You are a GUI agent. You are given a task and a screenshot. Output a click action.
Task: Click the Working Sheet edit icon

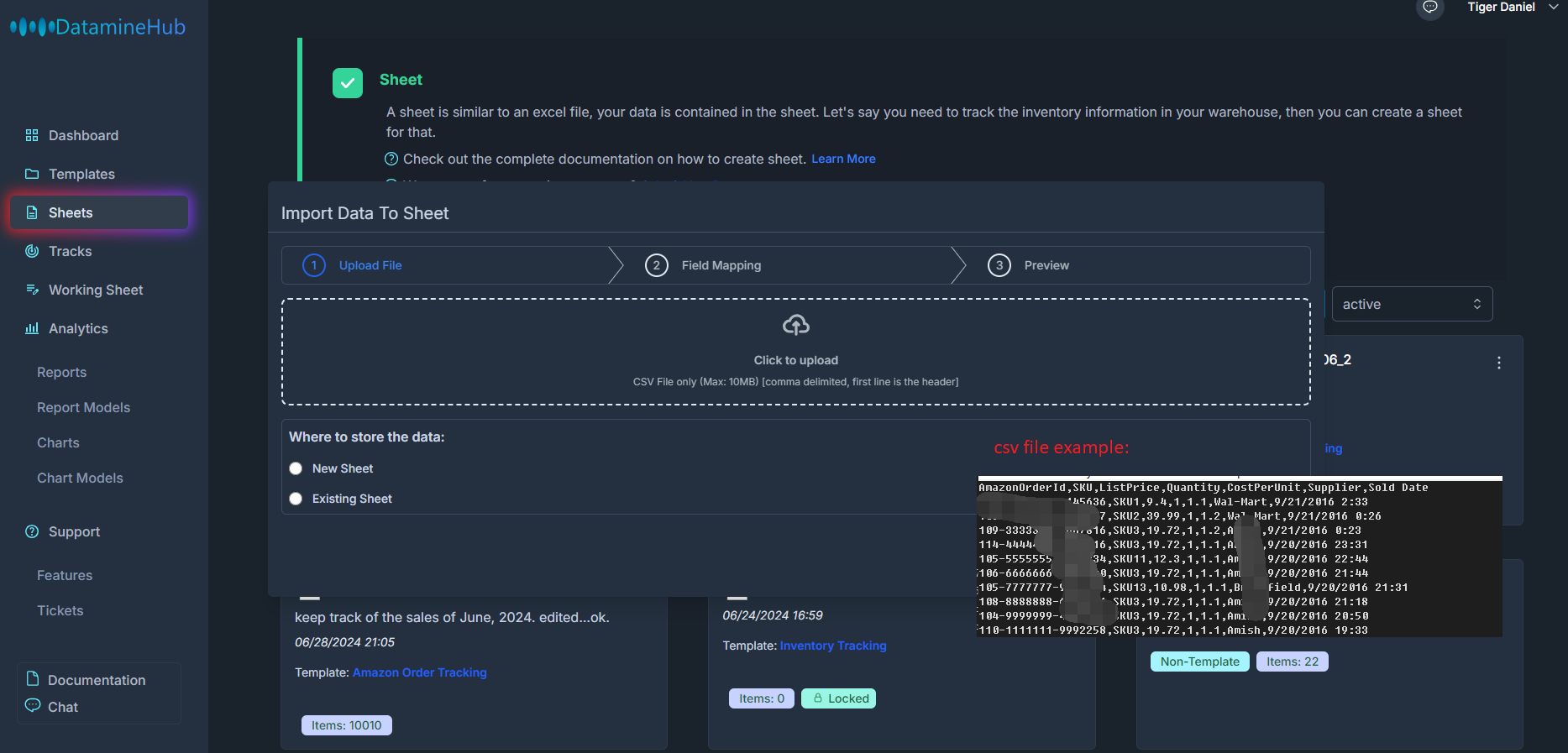point(32,290)
